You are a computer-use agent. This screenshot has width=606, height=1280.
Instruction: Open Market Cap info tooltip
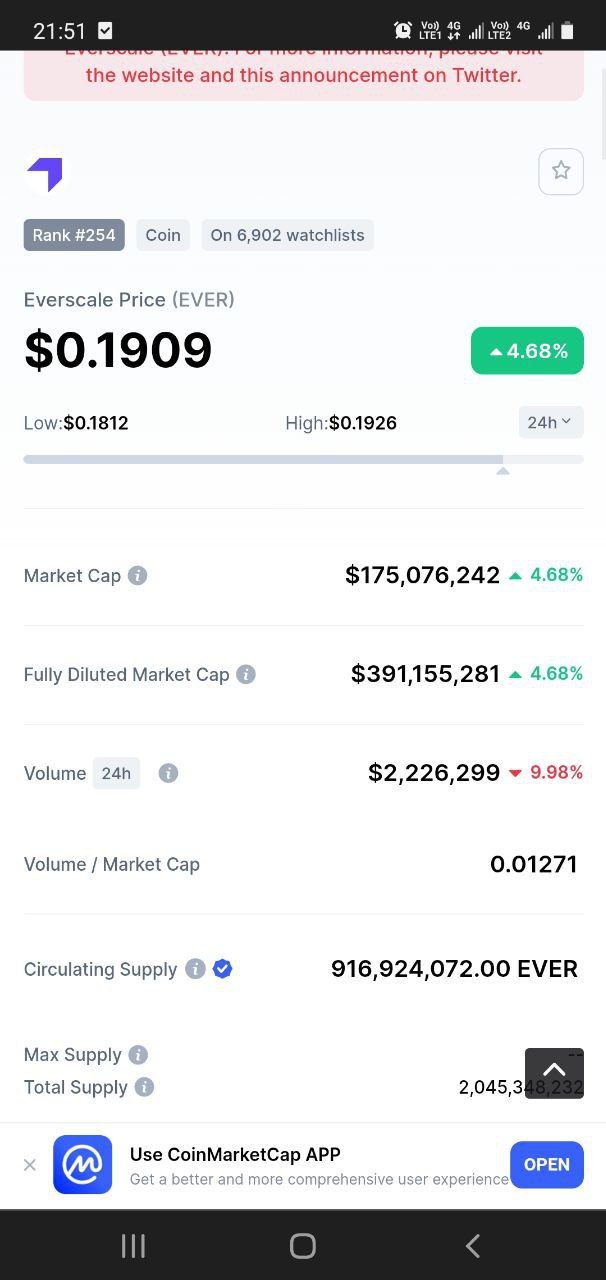[x=138, y=576]
